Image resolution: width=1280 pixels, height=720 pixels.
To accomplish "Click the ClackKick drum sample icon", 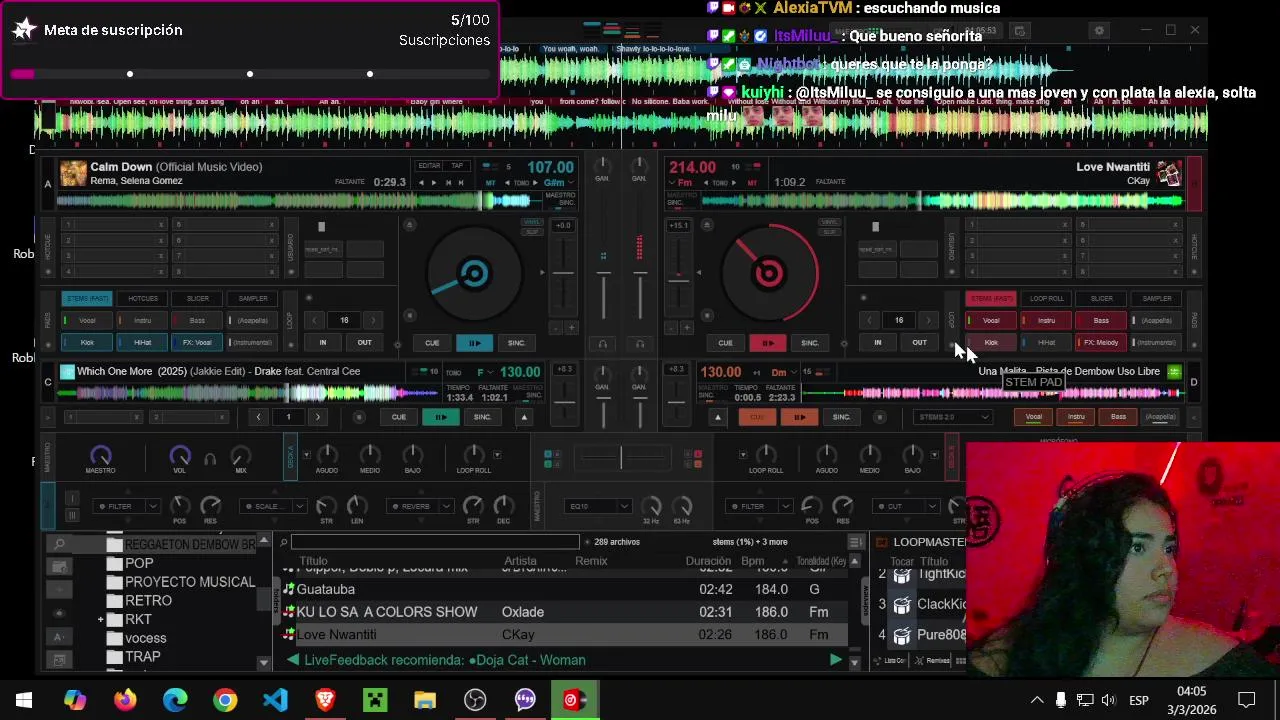I will [x=902, y=605].
